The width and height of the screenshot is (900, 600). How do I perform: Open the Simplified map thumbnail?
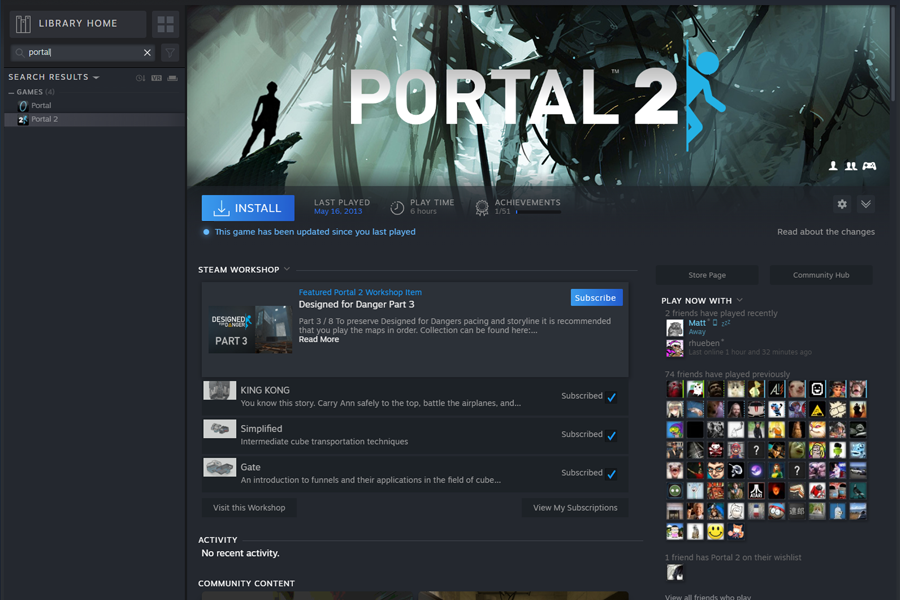click(220, 429)
